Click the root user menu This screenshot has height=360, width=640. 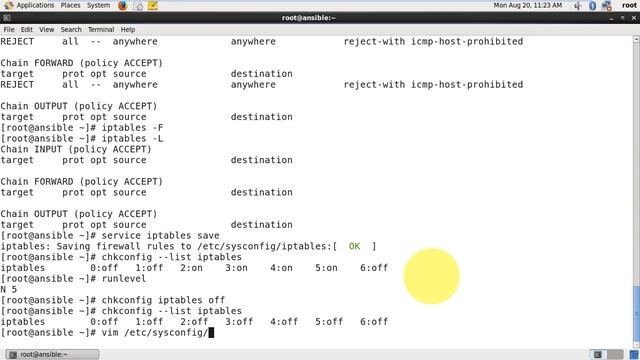pos(629,5)
